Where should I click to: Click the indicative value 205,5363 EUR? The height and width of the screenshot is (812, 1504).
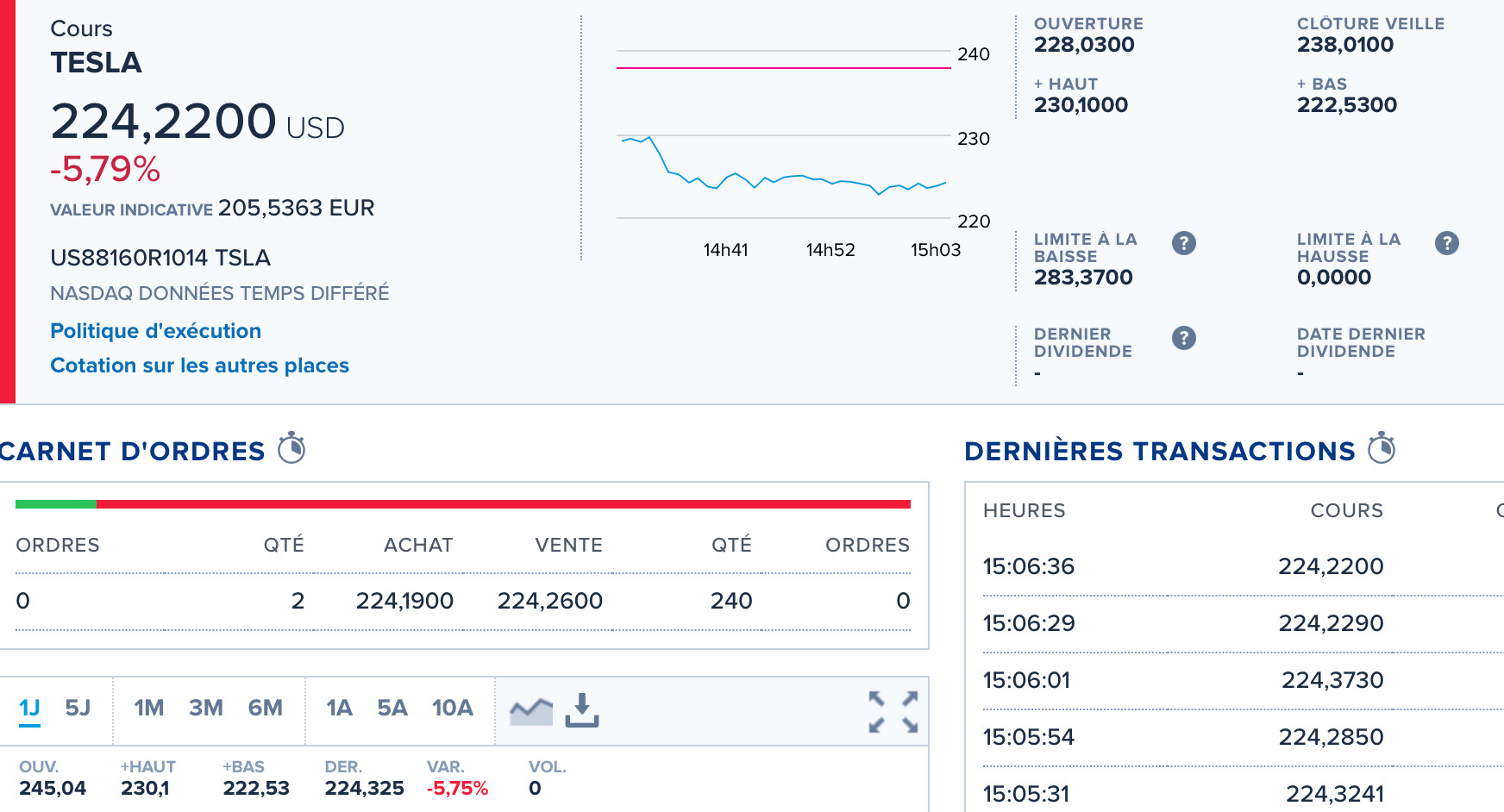coord(297,208)
